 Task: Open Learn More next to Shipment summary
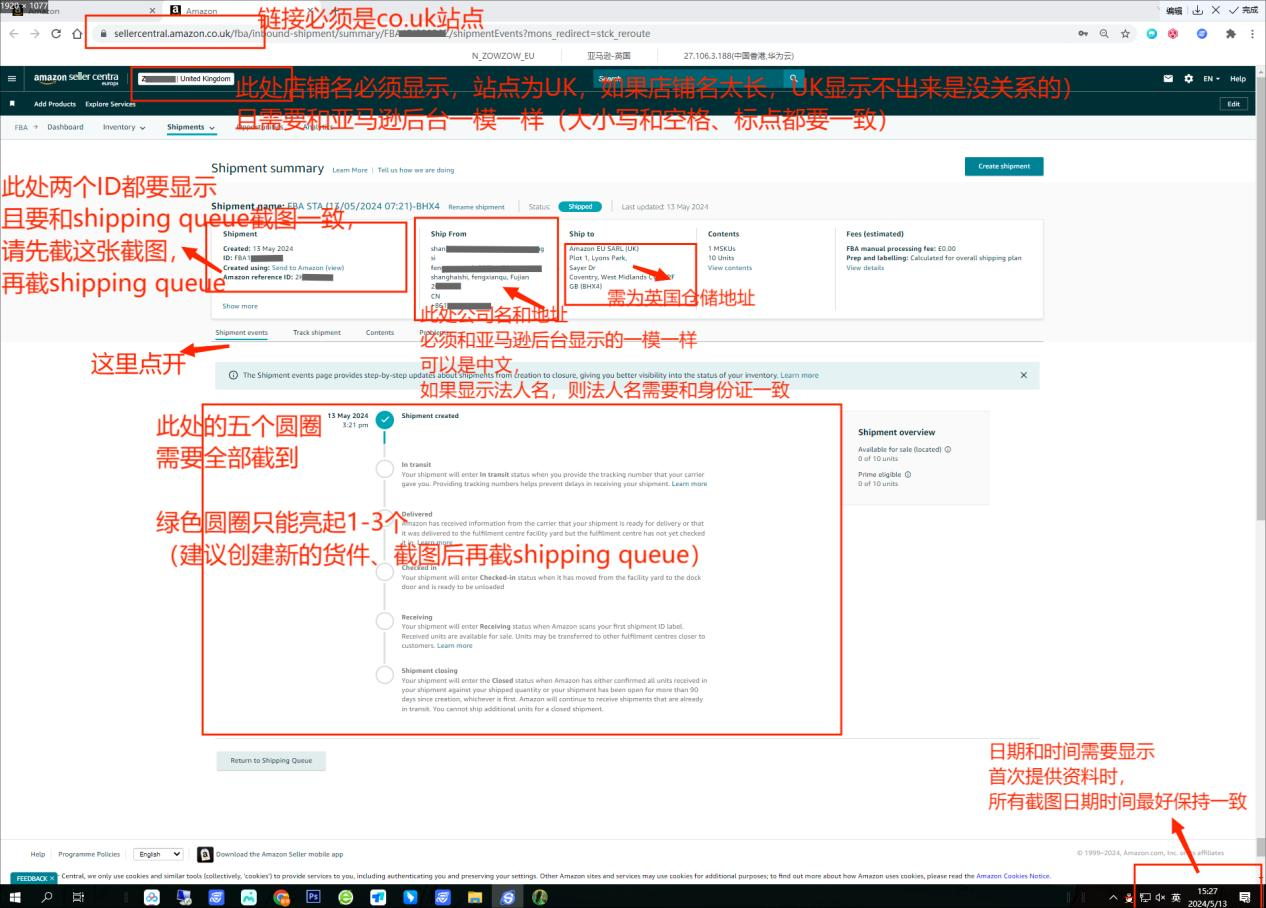click(x=350, y=170)
